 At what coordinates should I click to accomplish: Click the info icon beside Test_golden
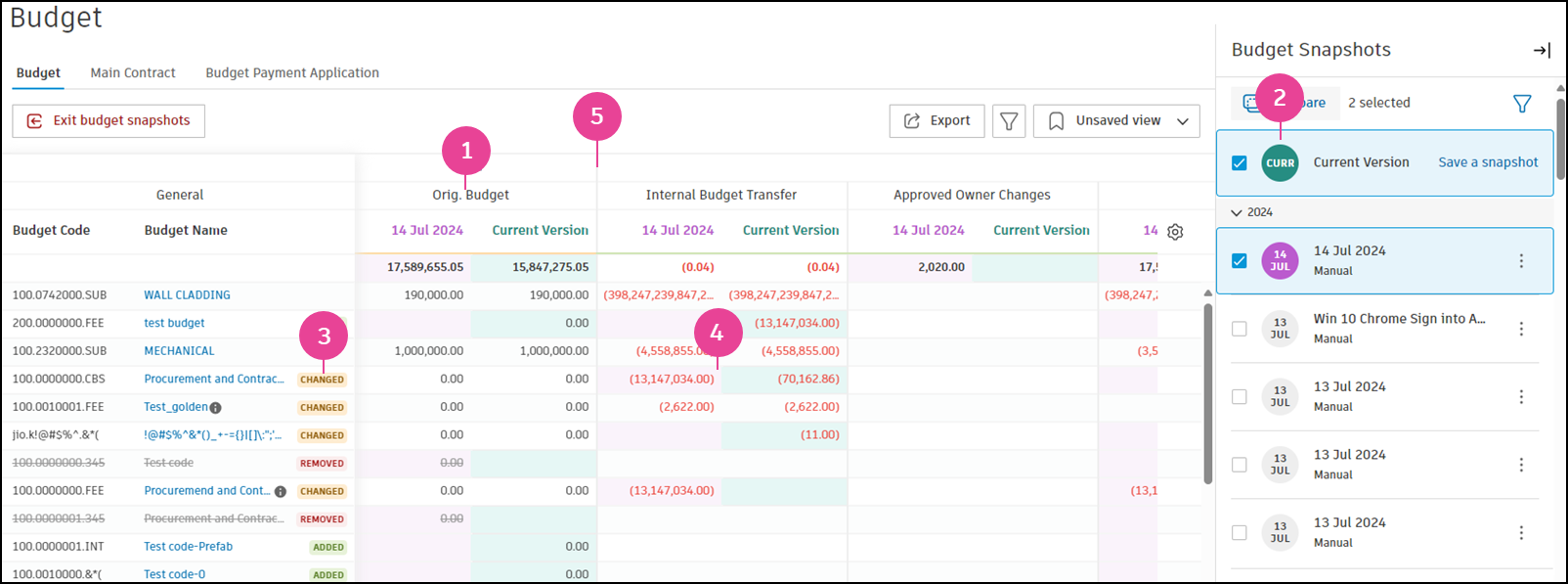[x=215, y=408]
